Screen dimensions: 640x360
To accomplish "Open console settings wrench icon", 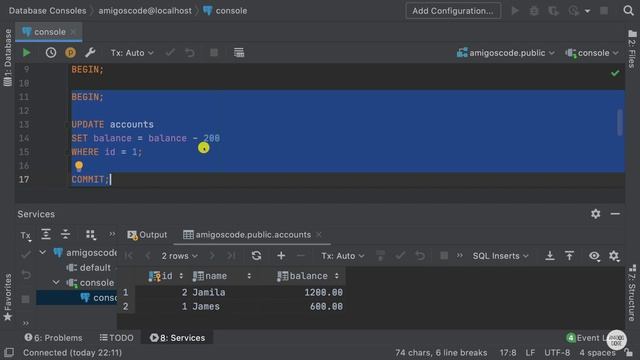I will pos(90,53).
